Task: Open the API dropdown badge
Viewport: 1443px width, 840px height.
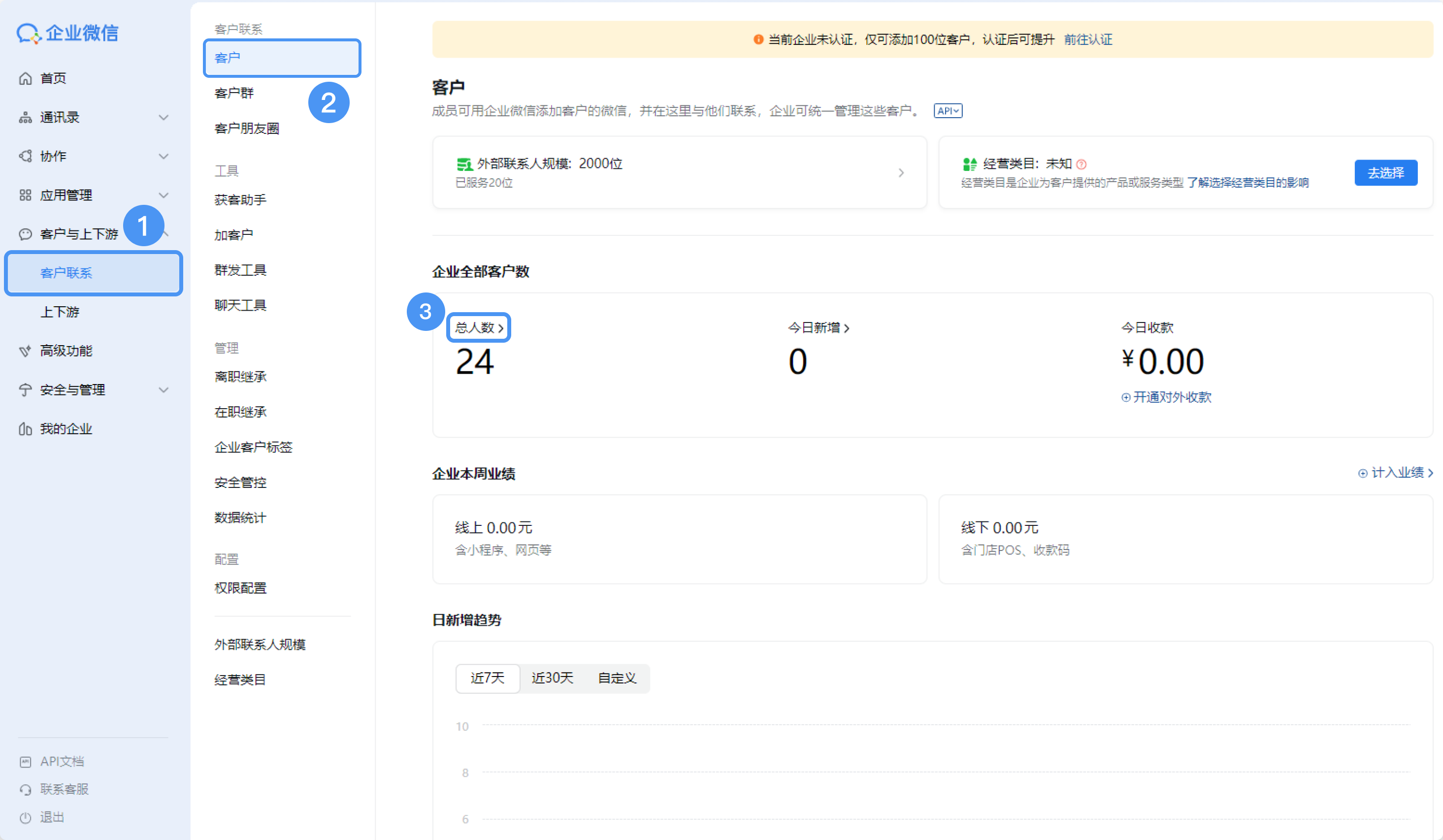Action: pos(948,110)
